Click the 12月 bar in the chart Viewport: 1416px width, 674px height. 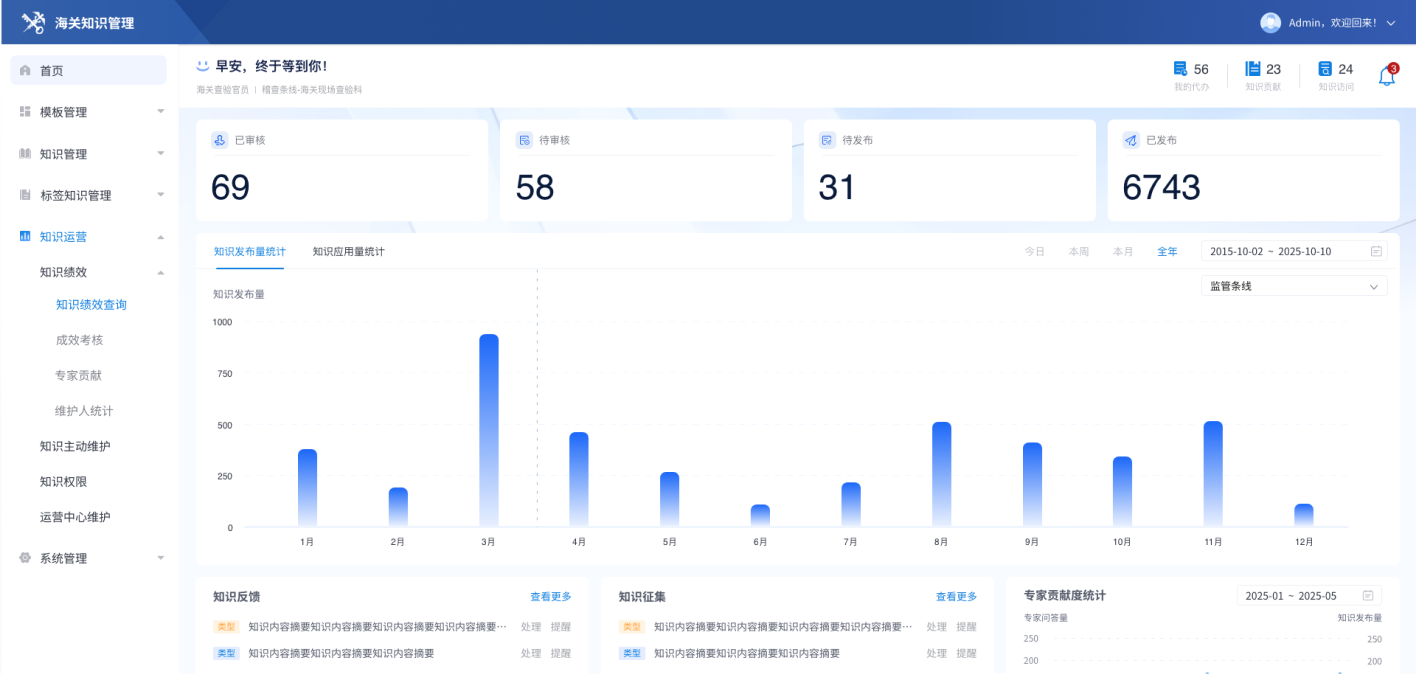1303,515
